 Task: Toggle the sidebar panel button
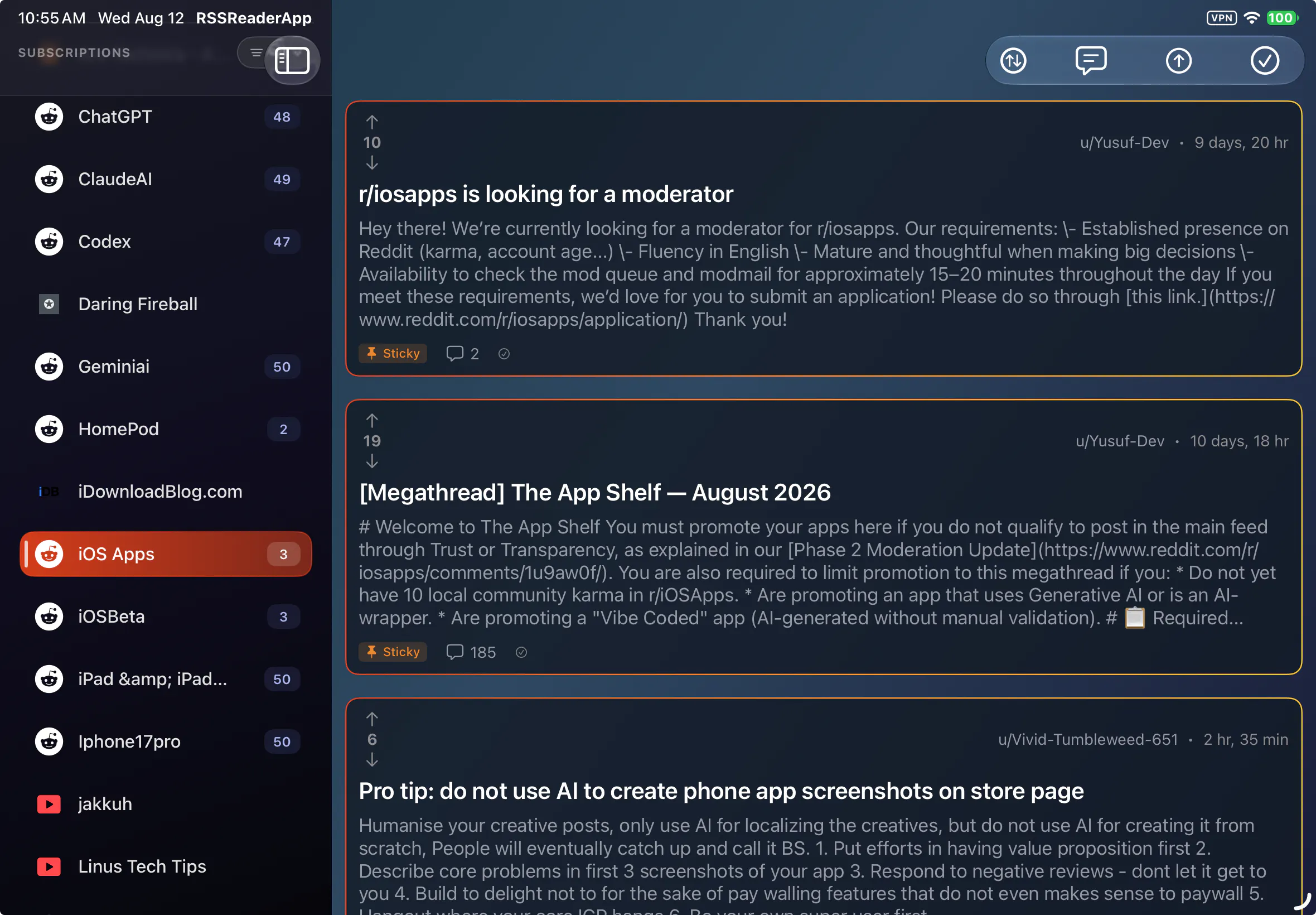(292, 60)
